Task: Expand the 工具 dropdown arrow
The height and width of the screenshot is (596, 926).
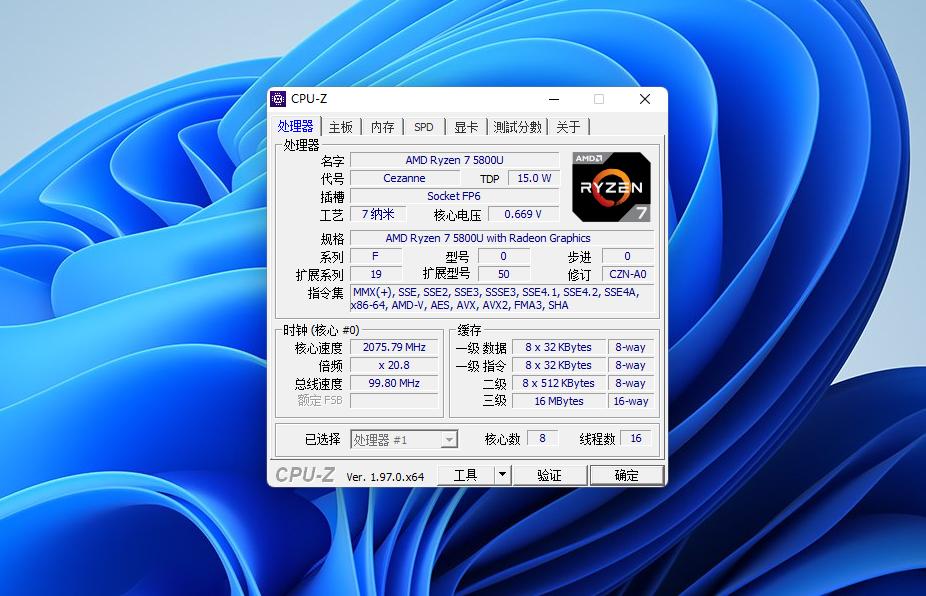Action: click(x=503, y=474)
